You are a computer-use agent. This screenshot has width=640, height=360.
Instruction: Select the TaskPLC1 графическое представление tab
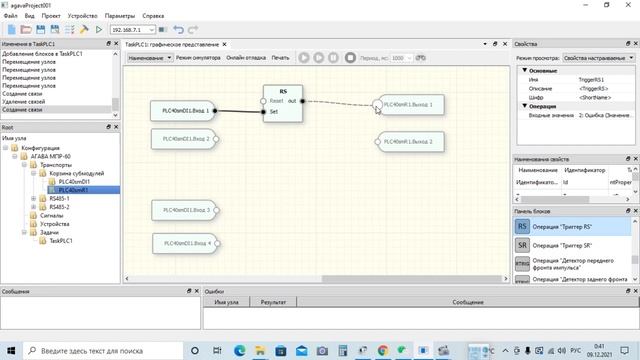[172, 44]
